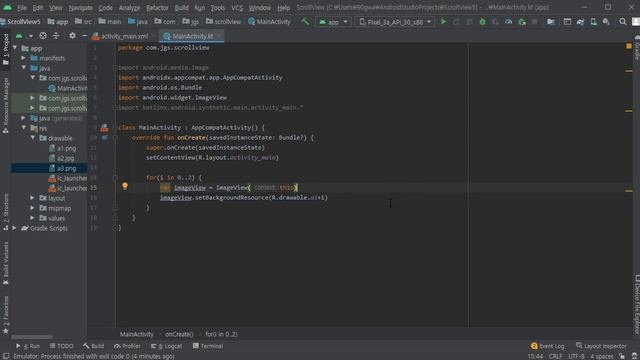640x360 pixels.
Task: Open the Android project view dropdown
Action: (24, 36)
